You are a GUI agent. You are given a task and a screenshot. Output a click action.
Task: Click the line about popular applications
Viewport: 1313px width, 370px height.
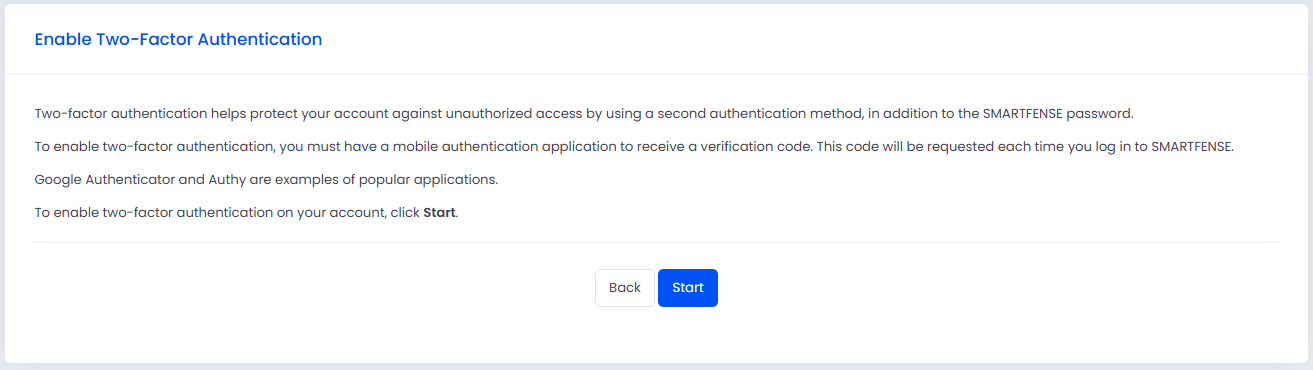pyautogui.click(x=266, y=180)
